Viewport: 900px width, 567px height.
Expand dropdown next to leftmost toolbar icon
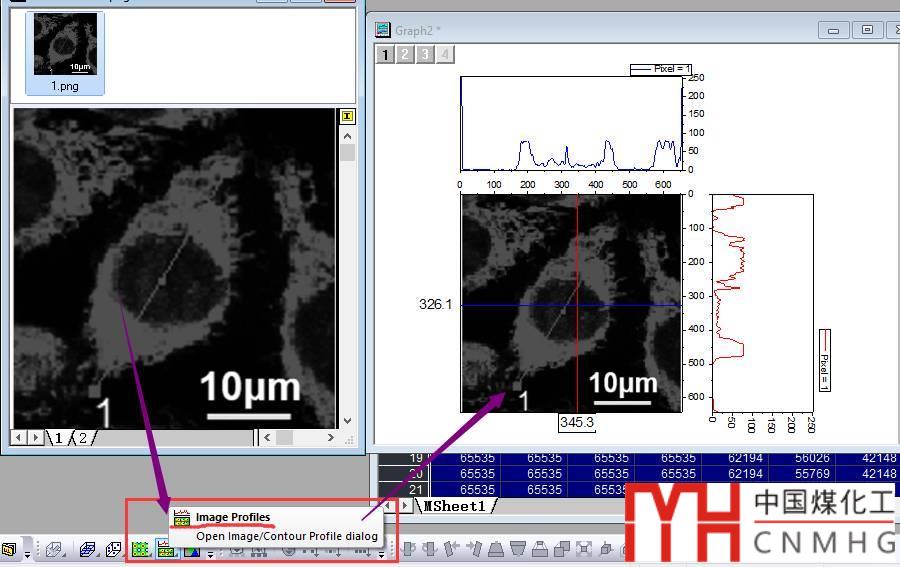tap(27, 554)
